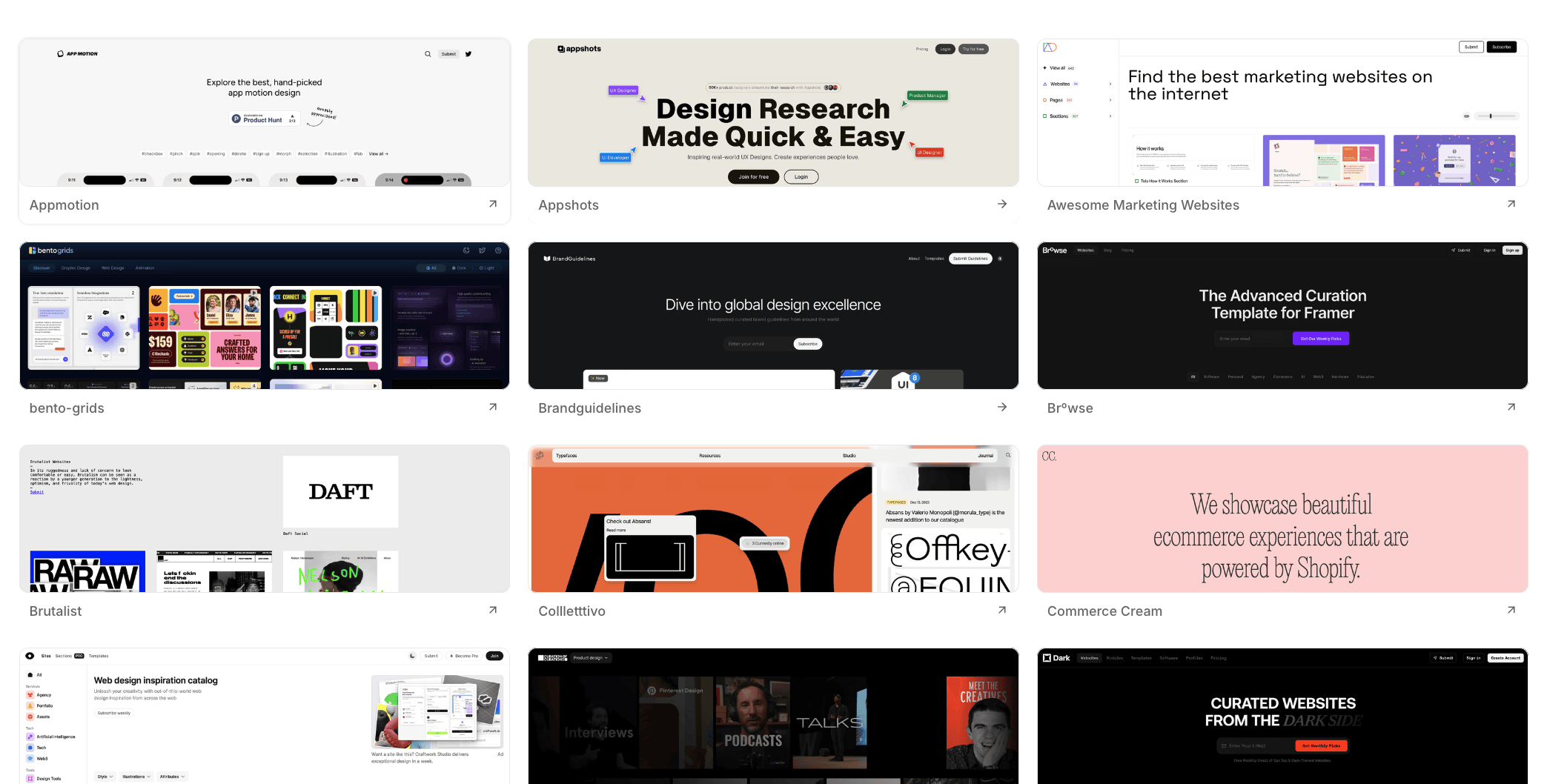
Task: Switch to the Graphic Design tab in bentogrids
Action: point(76,268)
